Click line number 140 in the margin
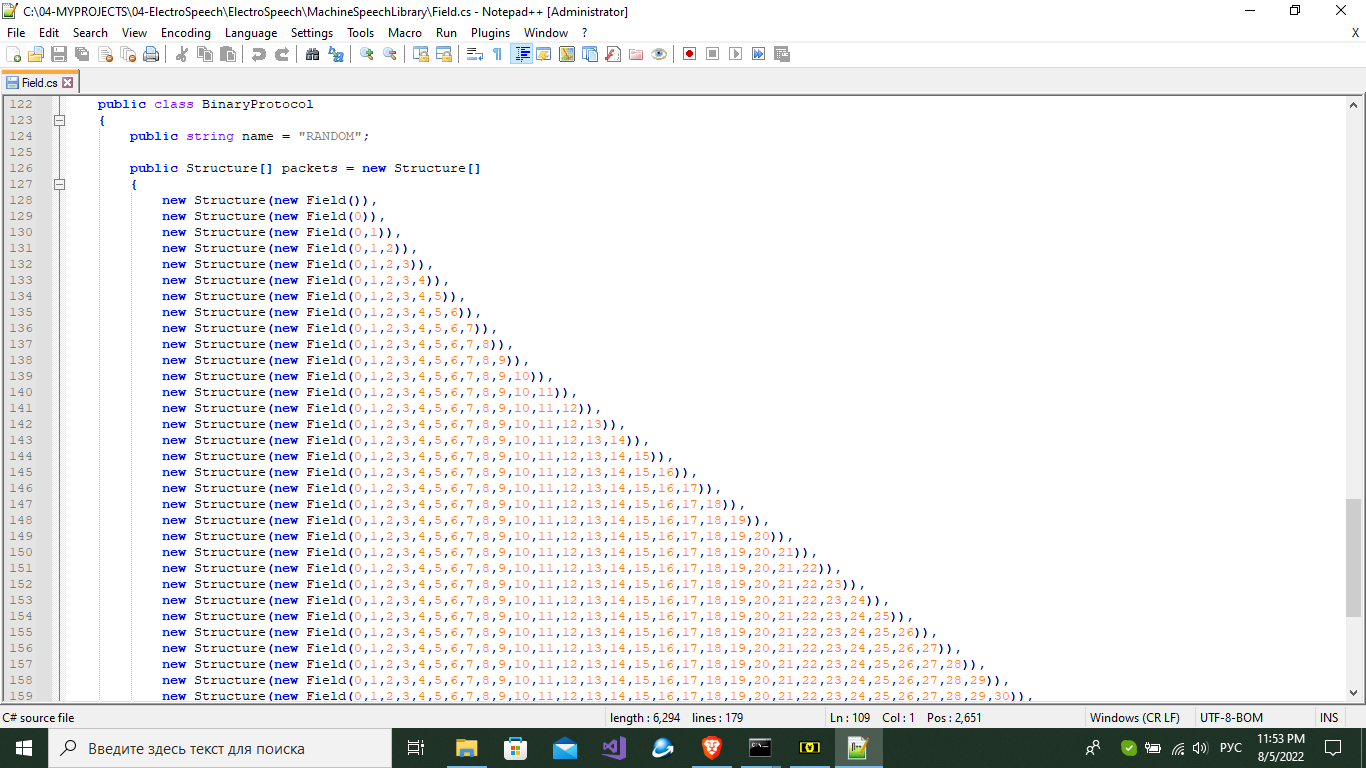Image resolution: width=1366 pixels, height=768 pixels. [x=20, y=392]
